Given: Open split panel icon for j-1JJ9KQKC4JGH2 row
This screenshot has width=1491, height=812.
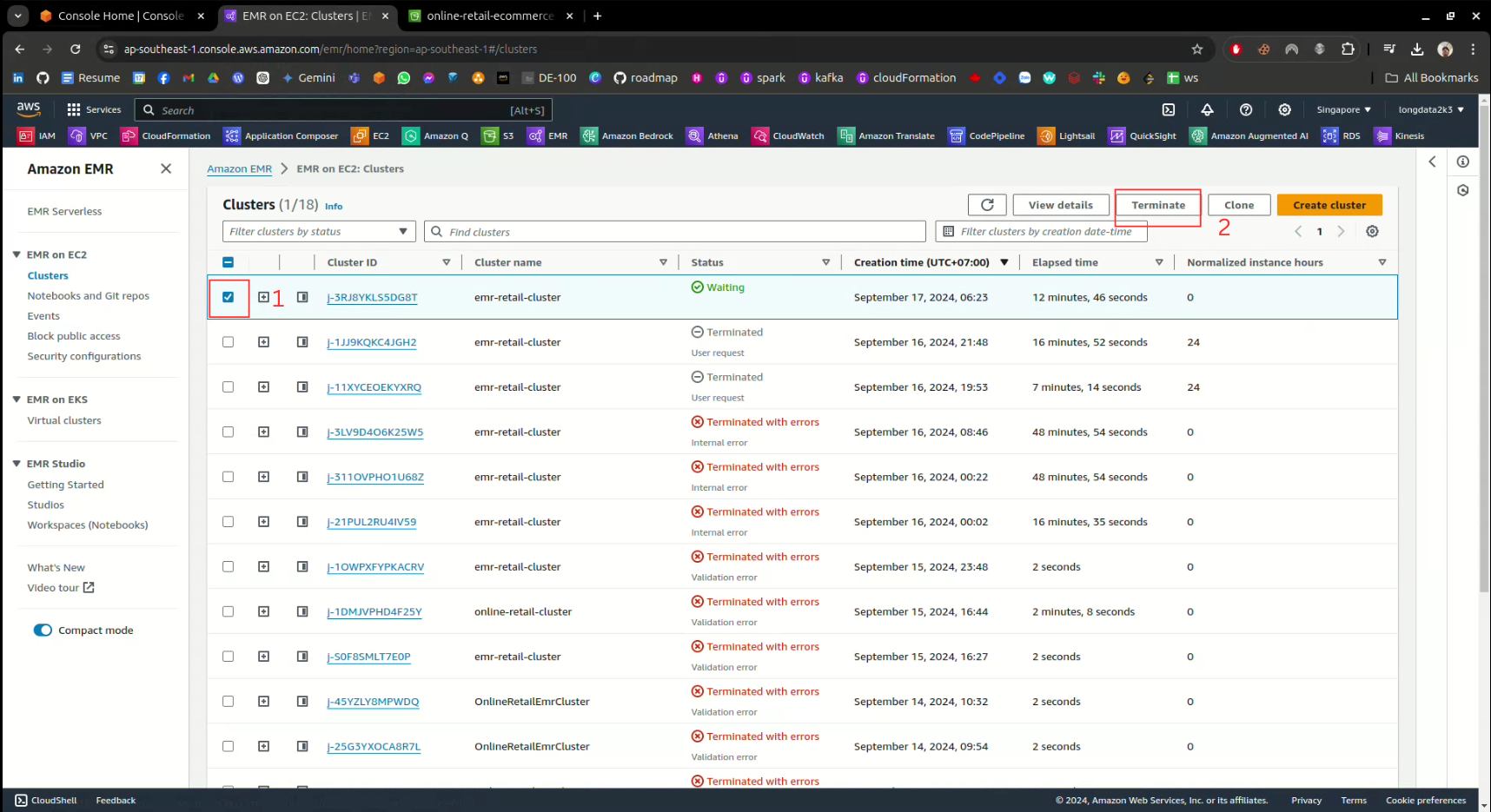Looking at the screenshot, I should (x=302, y=342).
